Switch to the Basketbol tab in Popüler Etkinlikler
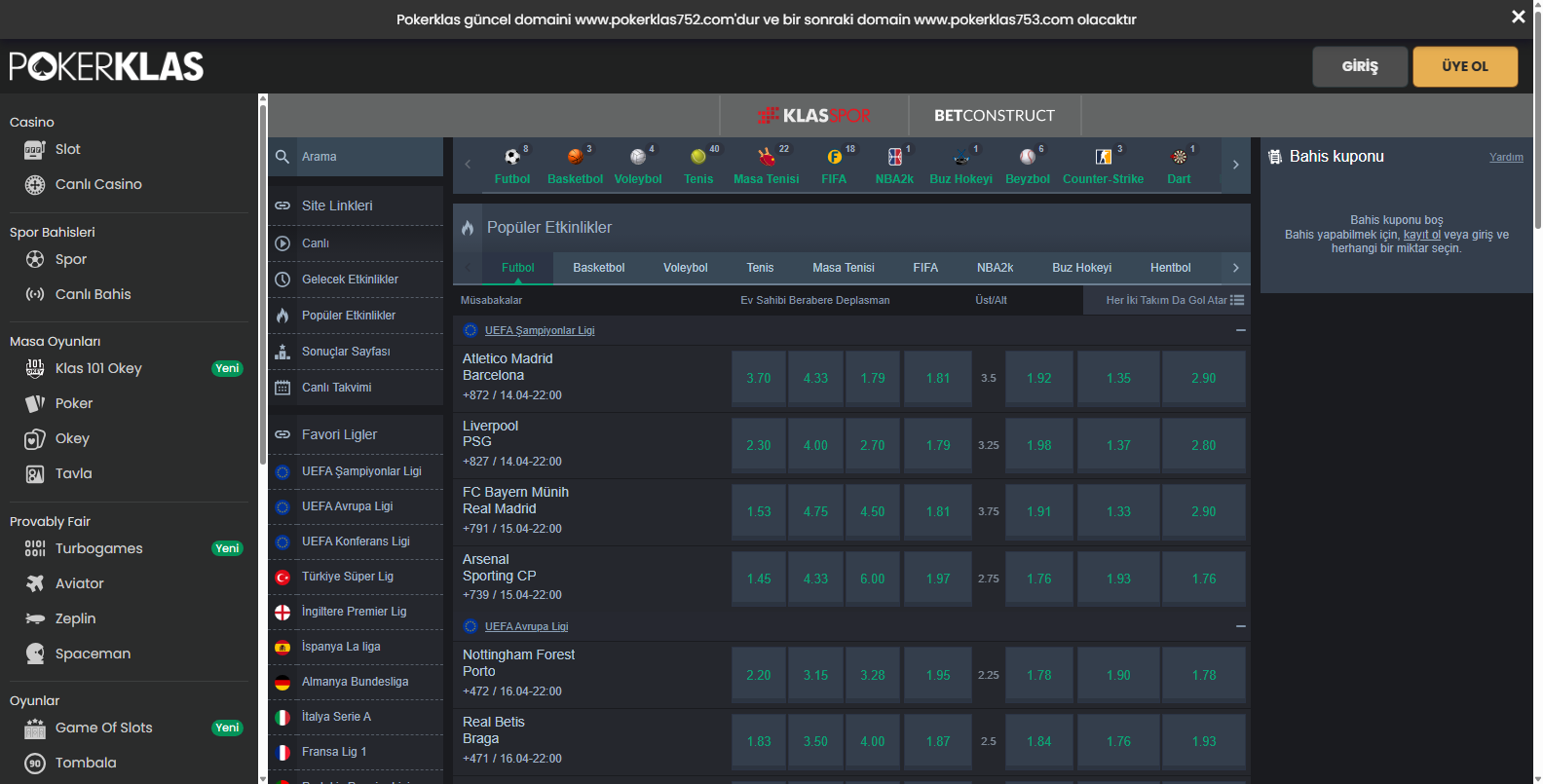This screenshot has width=1543, height=784. (599, 268)
